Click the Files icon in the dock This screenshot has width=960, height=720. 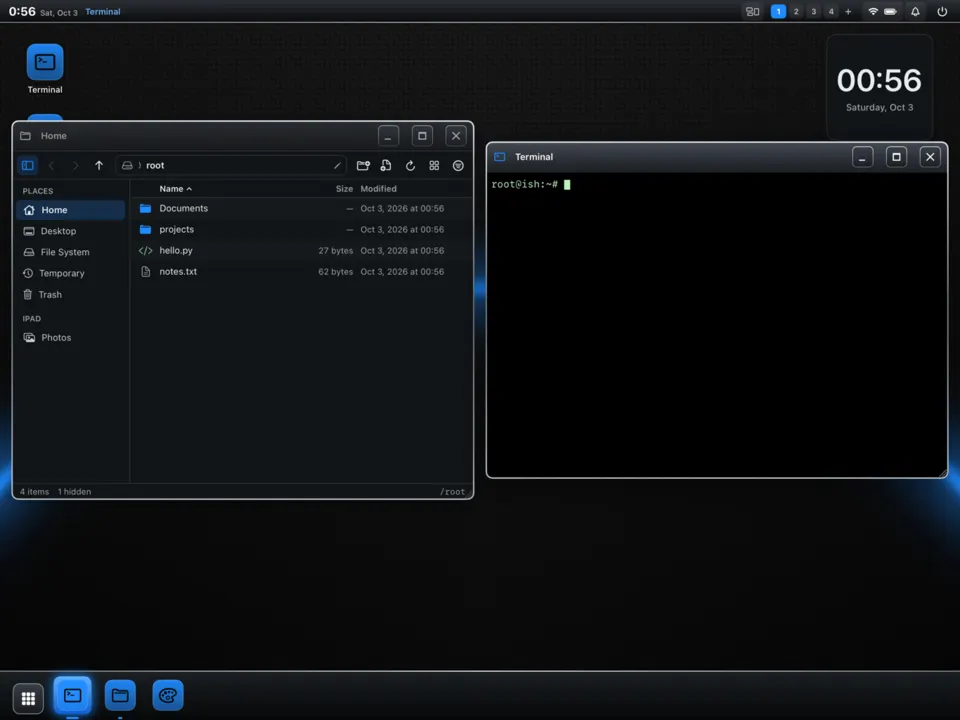point(120,696)
